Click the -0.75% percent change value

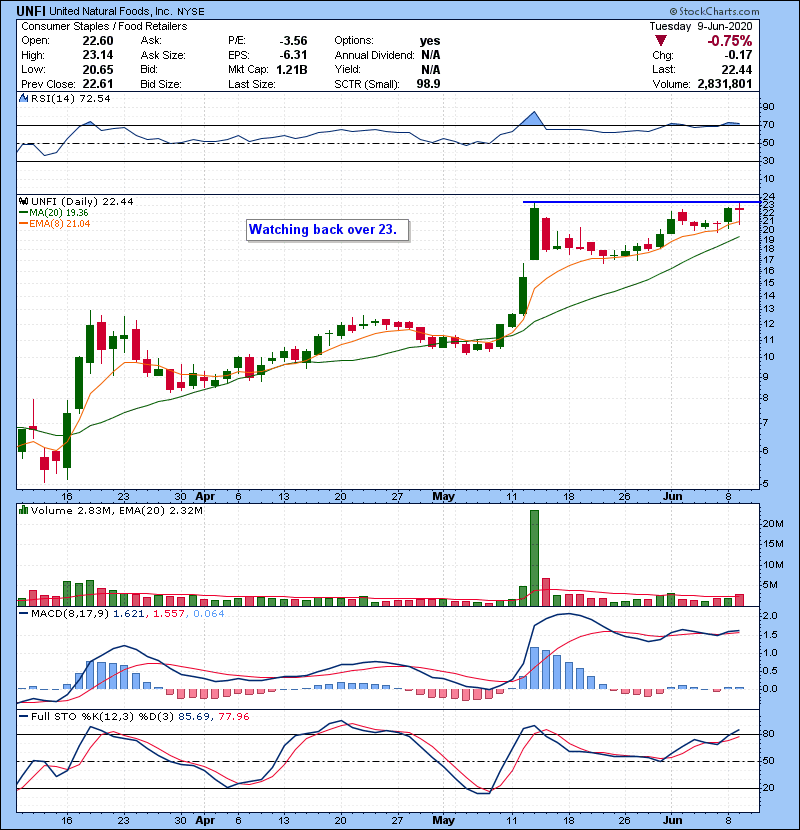[x=730, y=41]
